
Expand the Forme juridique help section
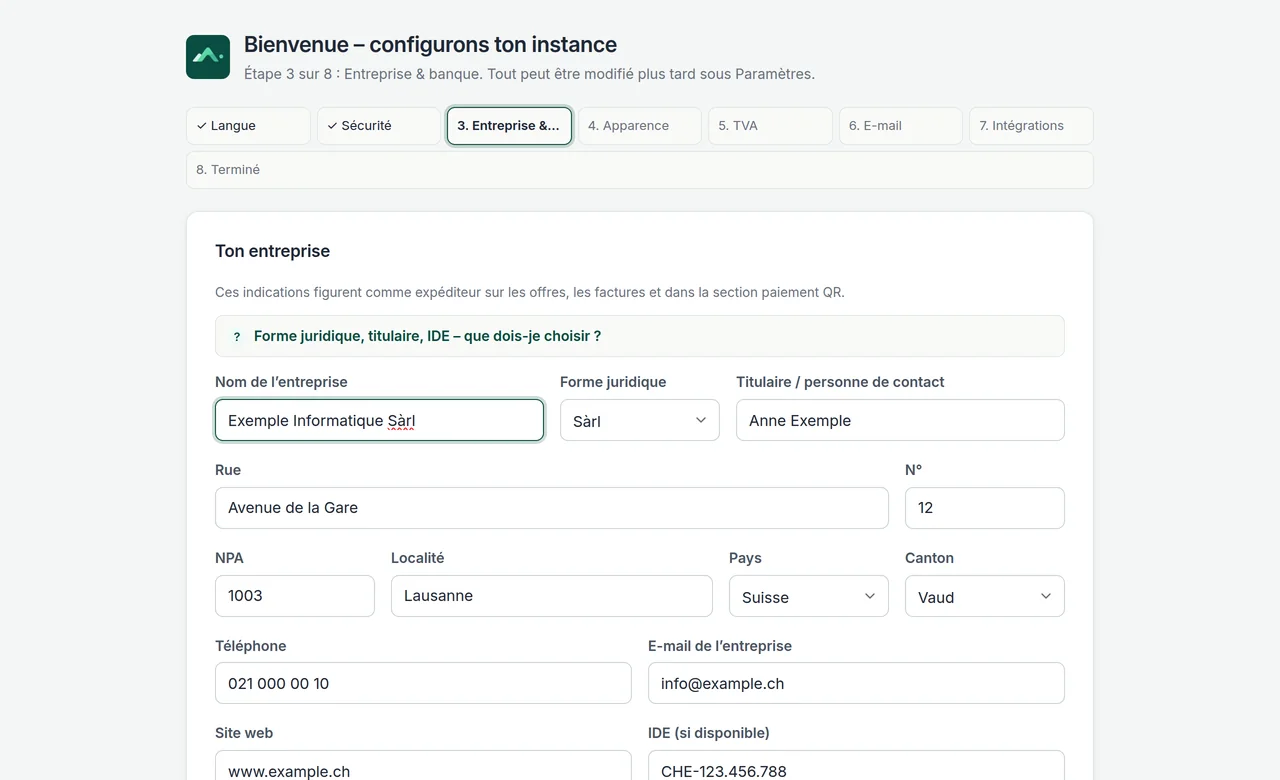tap(640, 336)
